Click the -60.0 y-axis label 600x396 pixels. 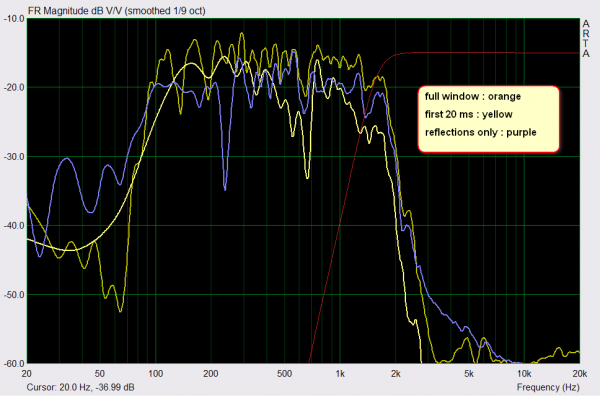(14, 363)
